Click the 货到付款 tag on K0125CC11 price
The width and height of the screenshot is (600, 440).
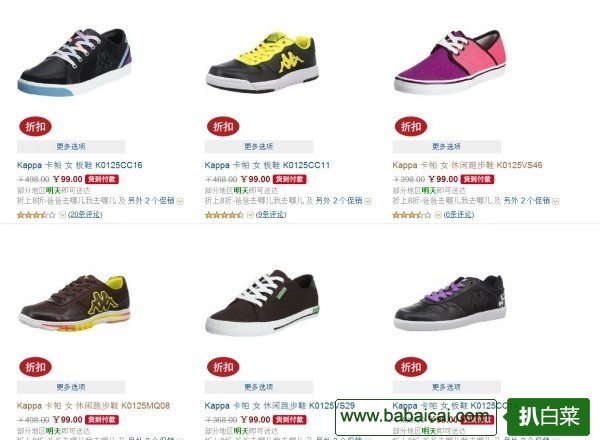point(289,179)
